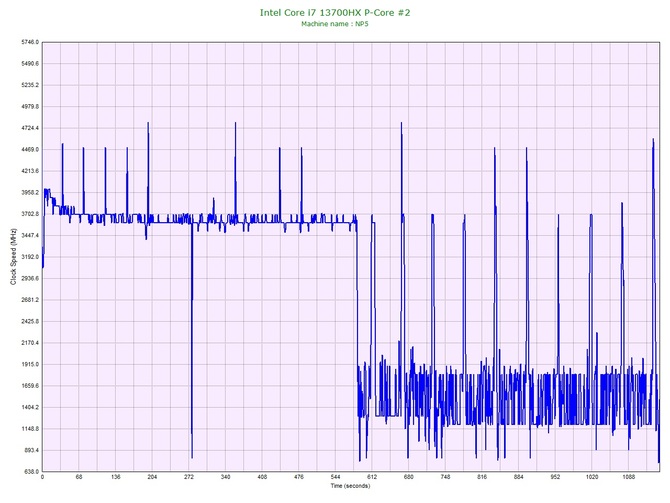The image size is (670, 503).
Task: Click the 3702.8 y-axis value
Action: [30, 214]
